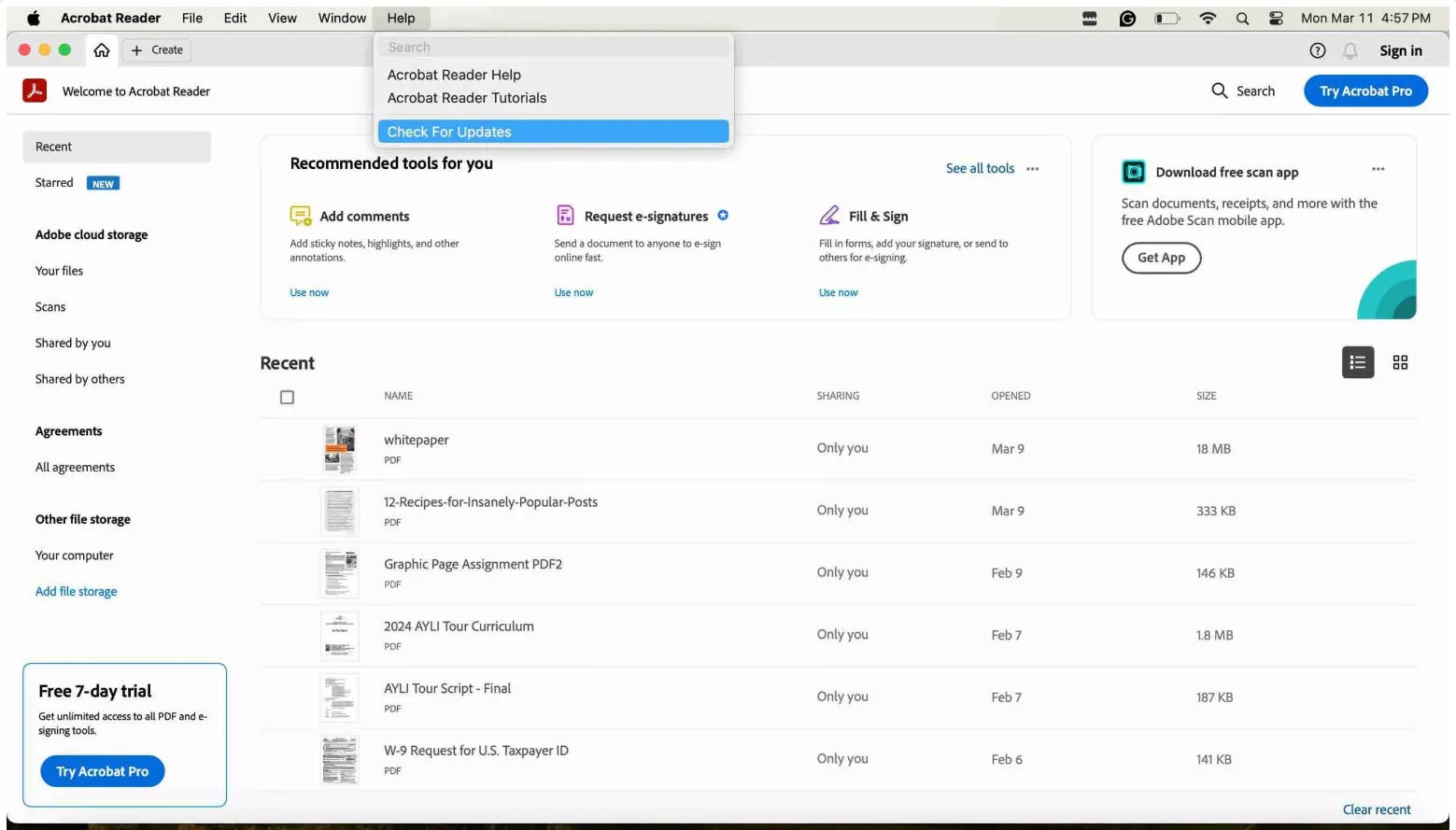Open Shared by you in sidebar
1456x830 pixels.
(73, 344)
